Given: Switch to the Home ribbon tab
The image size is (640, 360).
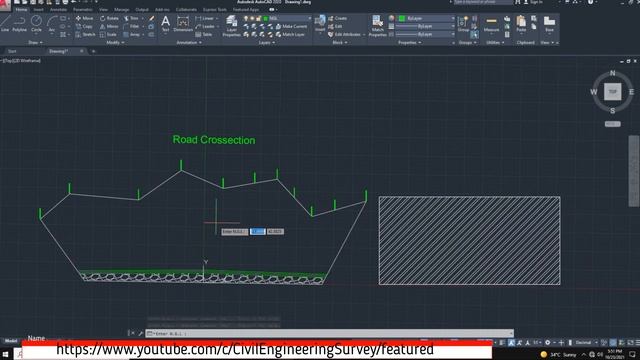Looking at the screenshot, I should pyautogui.click(x=21, y=9).
